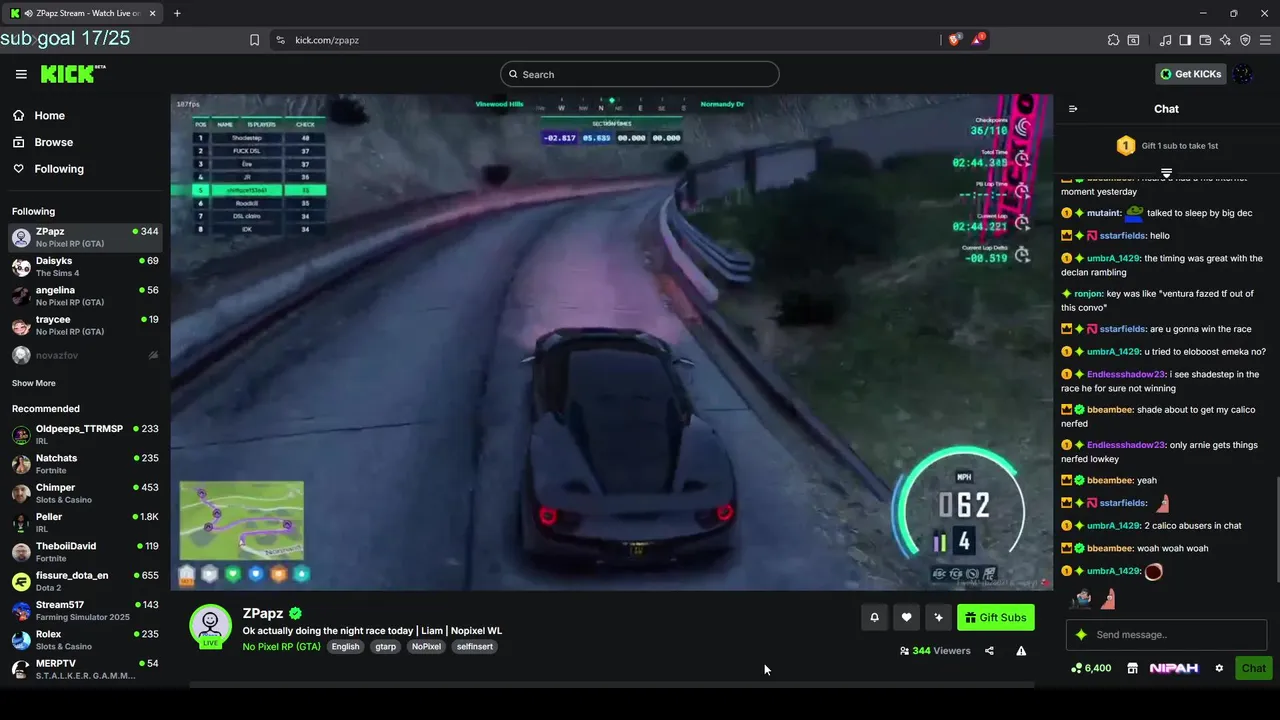Image resolution: width=1280 pixels, height=720 pixels.
Task: Open Natchats recommended channel
Action: click(x=85, y=464)
